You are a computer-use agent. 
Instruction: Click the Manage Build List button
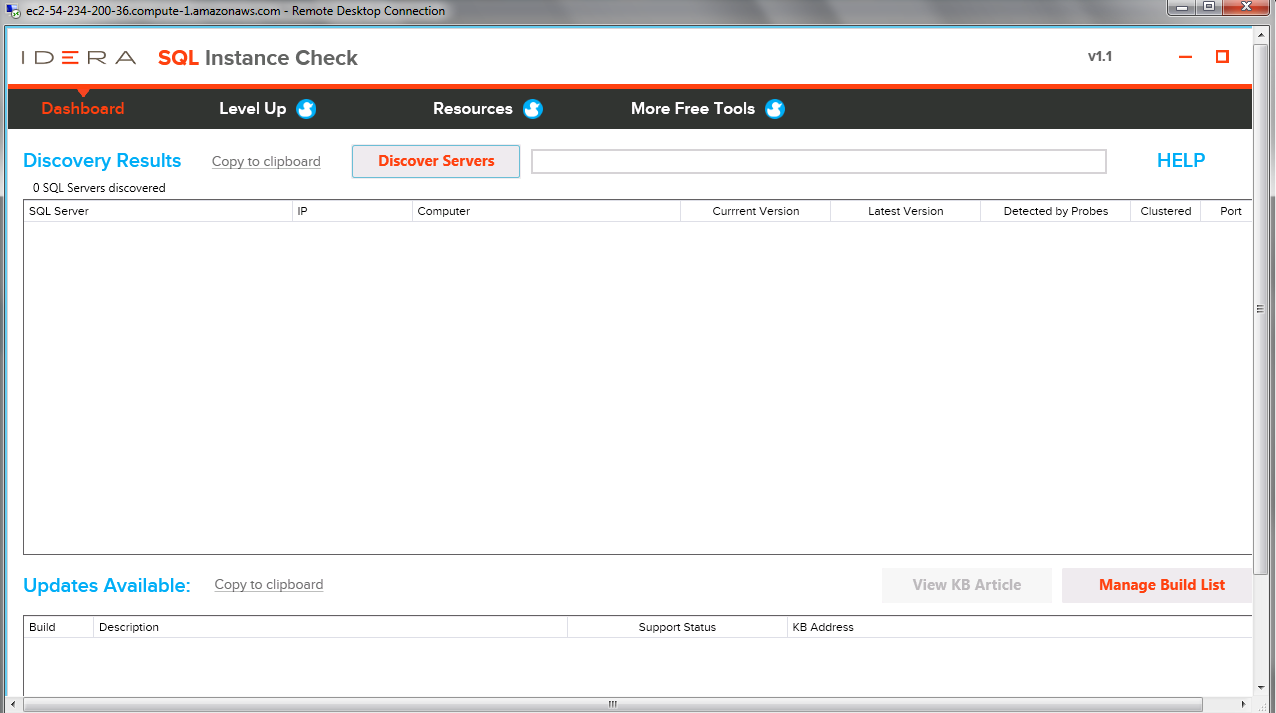[x=1161, y=585]
